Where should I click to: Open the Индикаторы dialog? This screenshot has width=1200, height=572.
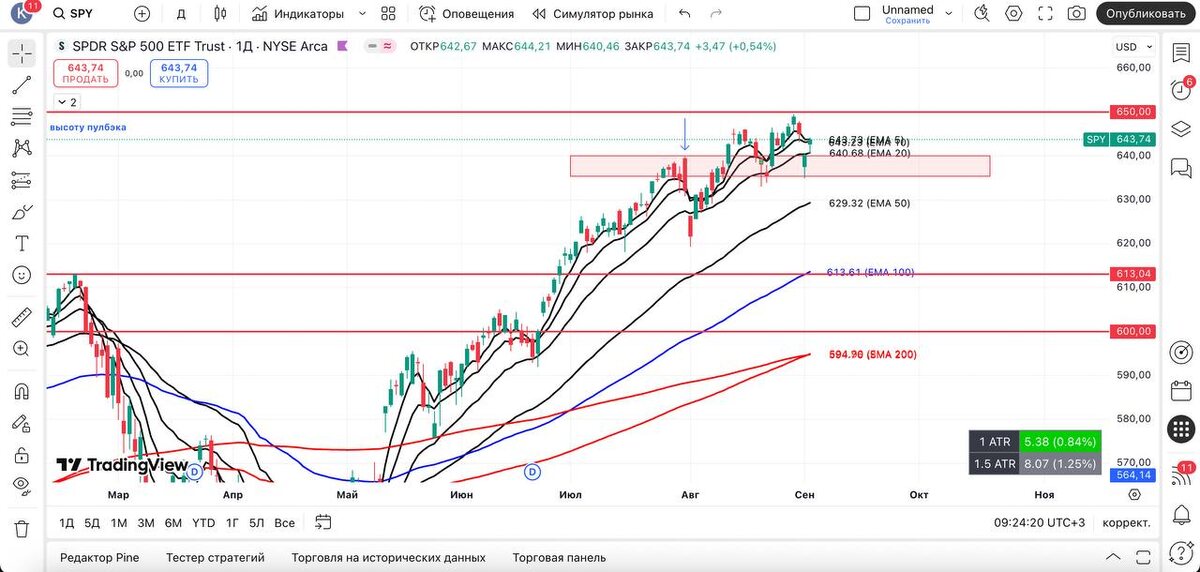pyautogui.click(x=298, y=14)
